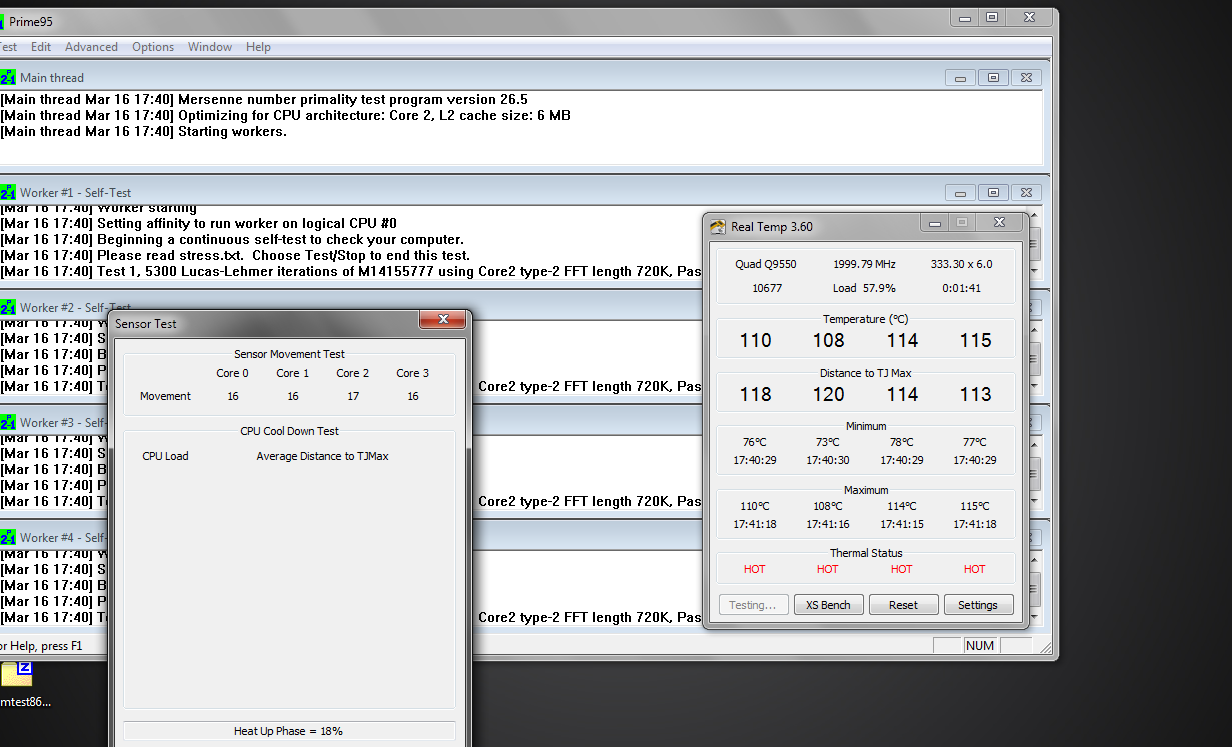Click the Reset button in Real Temp
Viewport: 1232px width, 747px height.
[x=903, y=605]
